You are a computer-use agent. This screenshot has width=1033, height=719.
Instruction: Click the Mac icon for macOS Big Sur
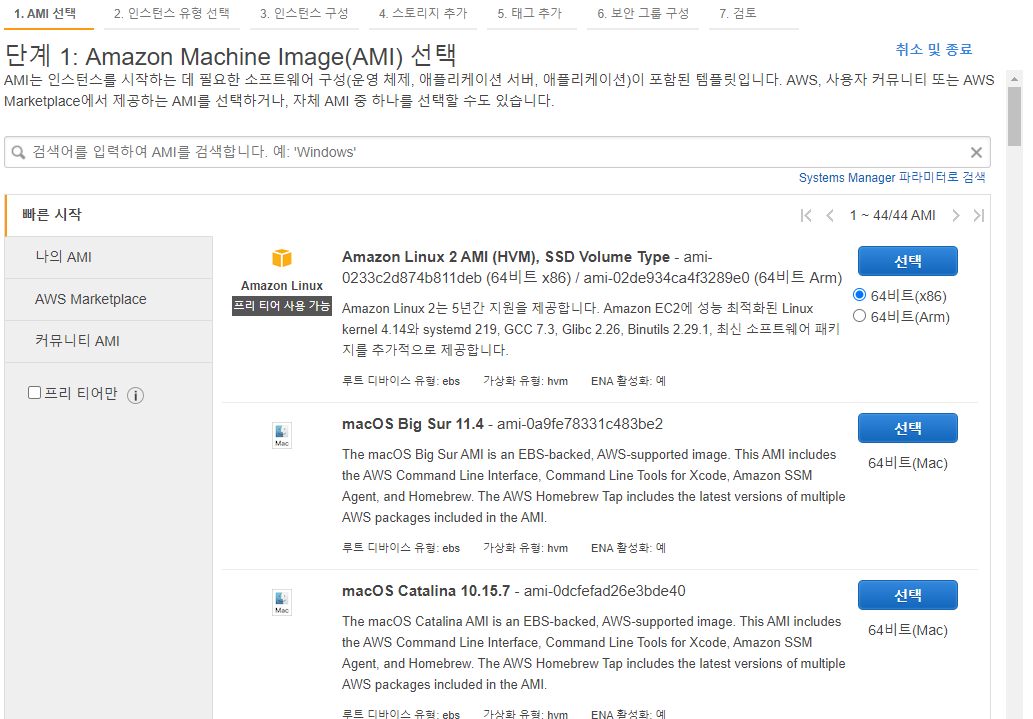[x=282, y=436]
